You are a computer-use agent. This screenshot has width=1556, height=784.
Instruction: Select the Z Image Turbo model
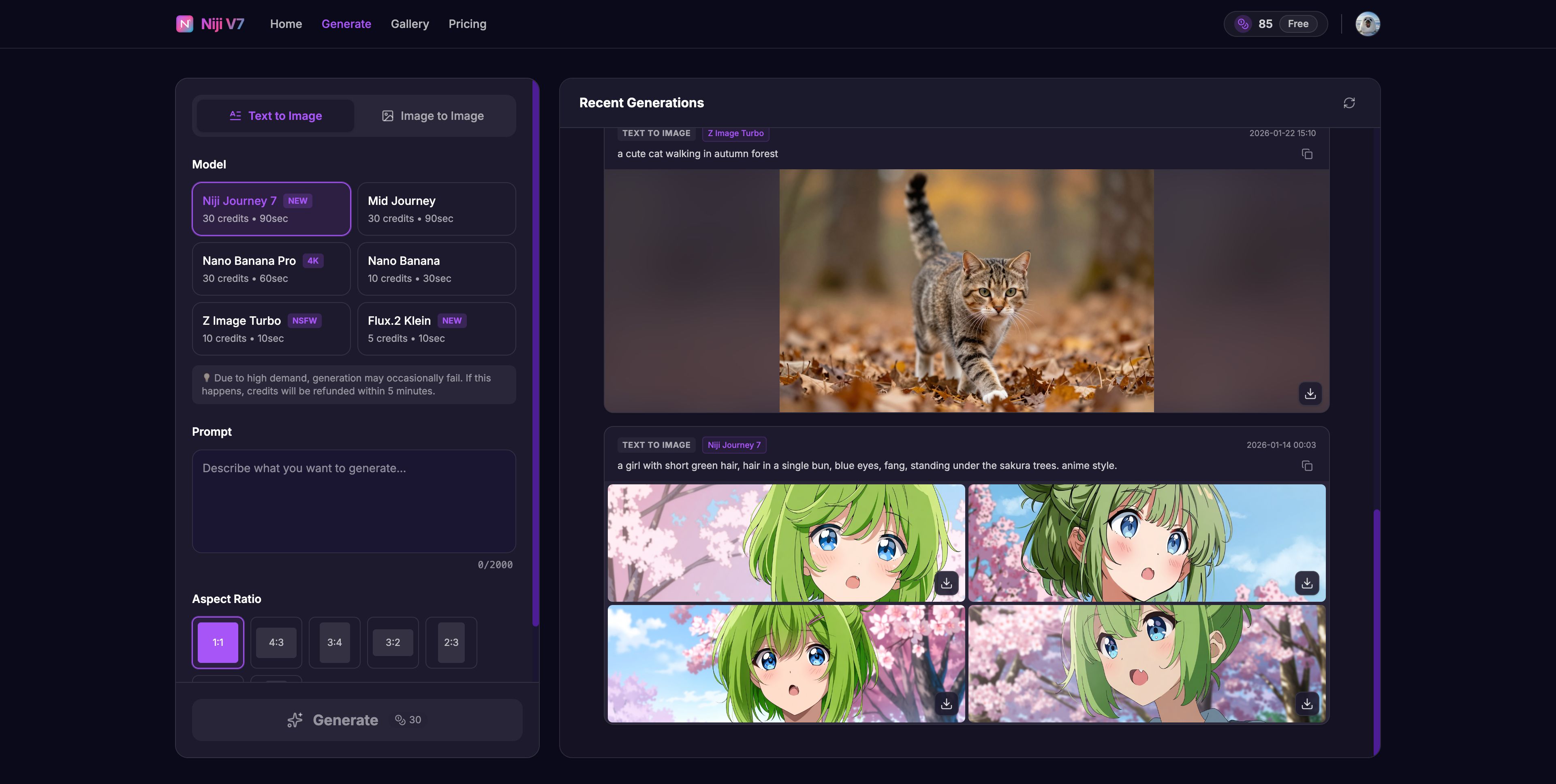[271, 328]
